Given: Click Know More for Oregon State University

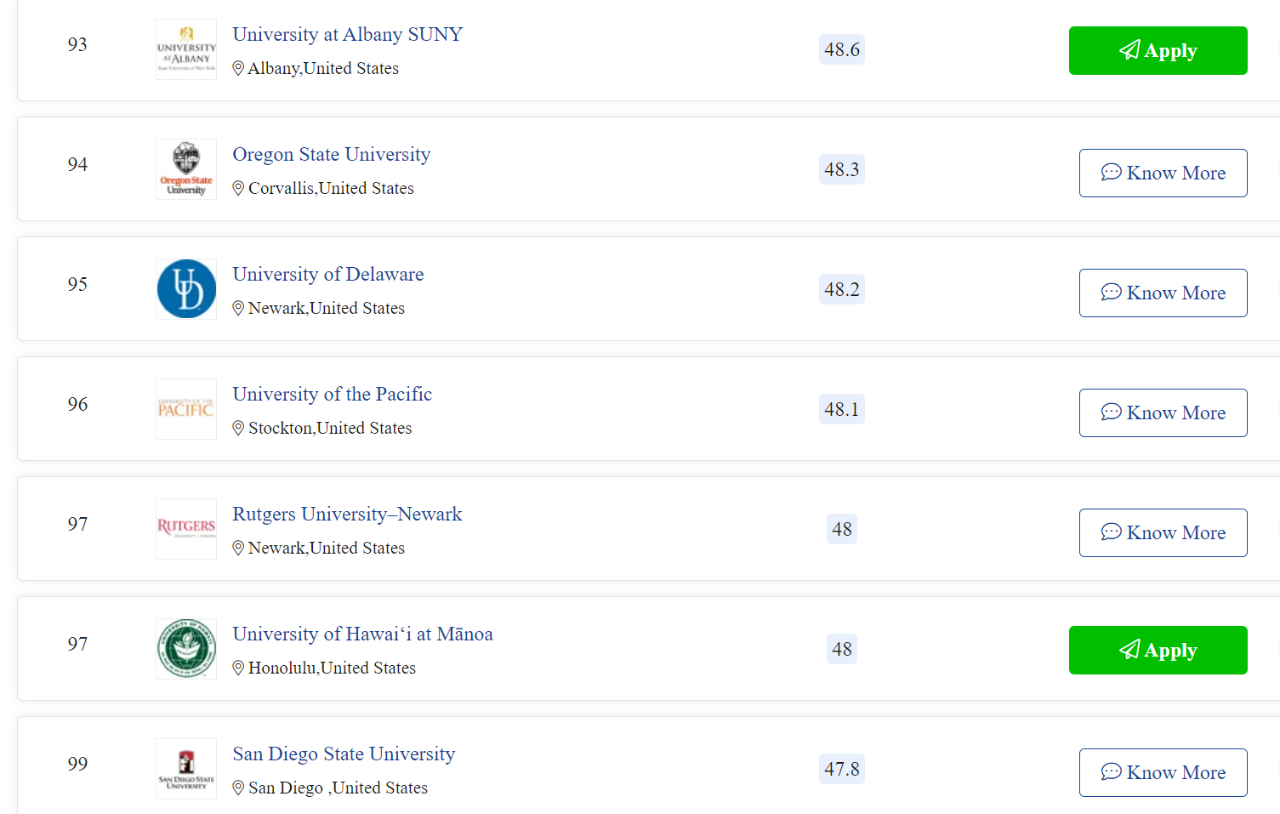Looking at the screenshot, I should click(1163, 173).
